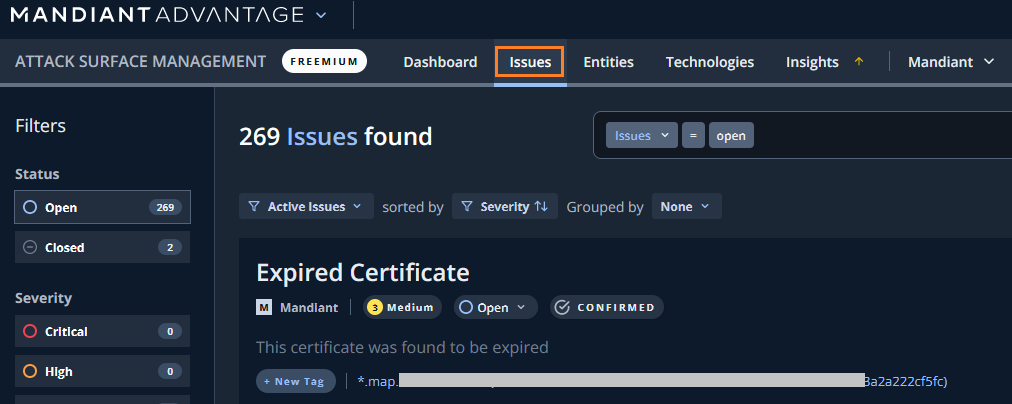Expand the Mandiant Advantage product dropdown
This screenshot has height=404, width=1012.
320,15
